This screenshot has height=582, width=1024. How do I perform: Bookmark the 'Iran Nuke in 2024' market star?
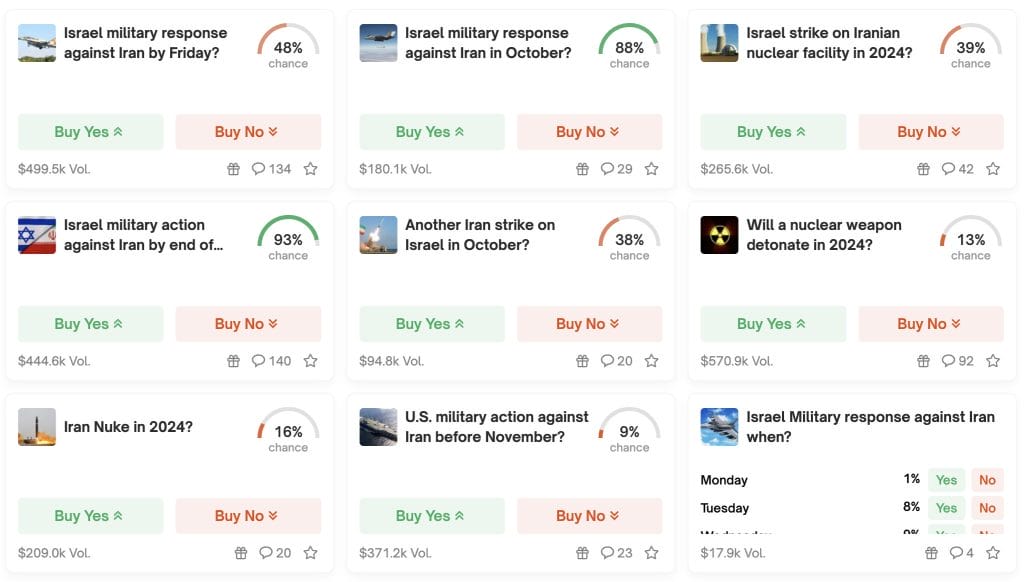coord(311,553)
